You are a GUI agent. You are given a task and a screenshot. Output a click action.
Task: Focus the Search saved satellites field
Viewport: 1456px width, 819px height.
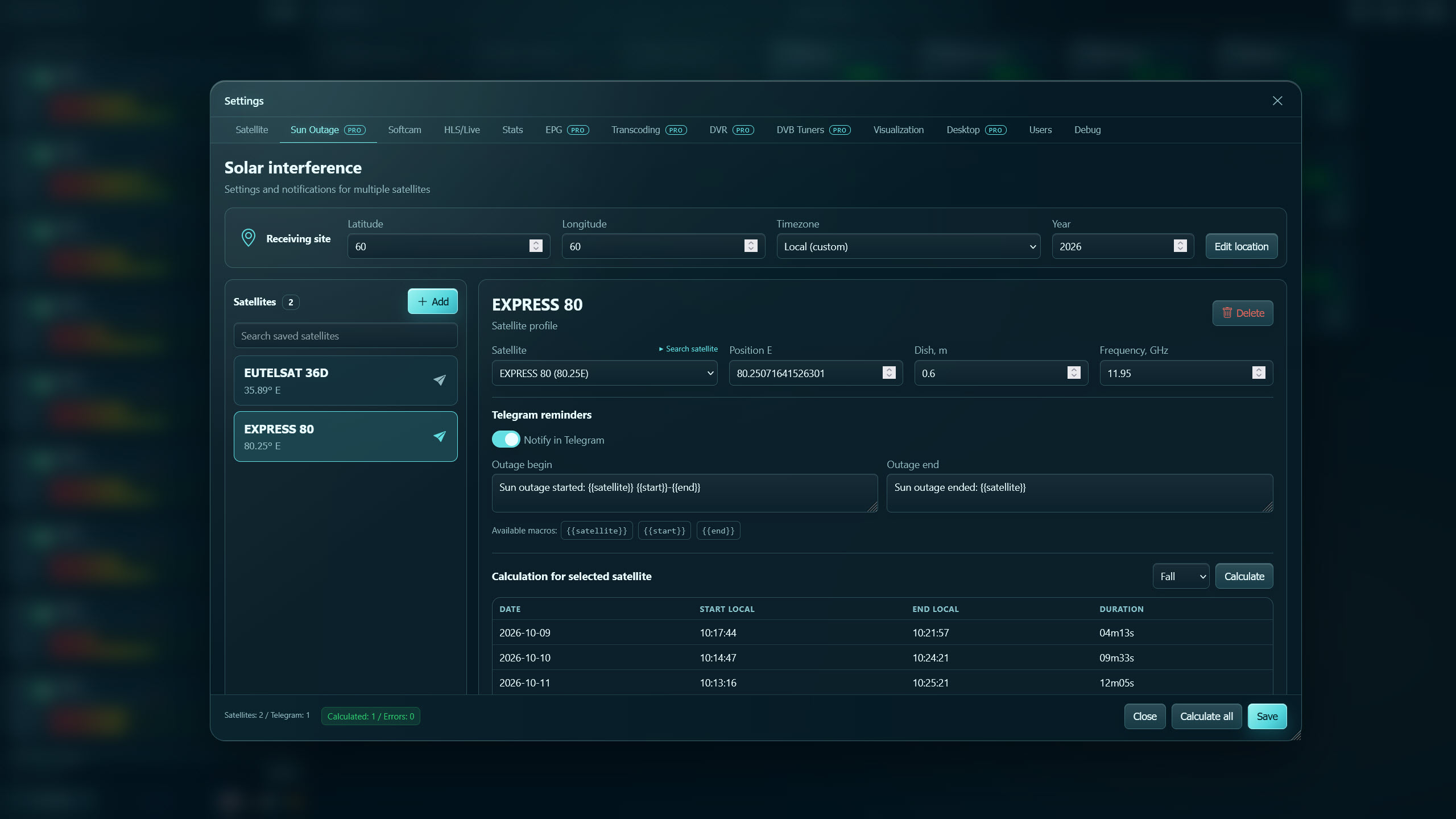coord(345,336)
